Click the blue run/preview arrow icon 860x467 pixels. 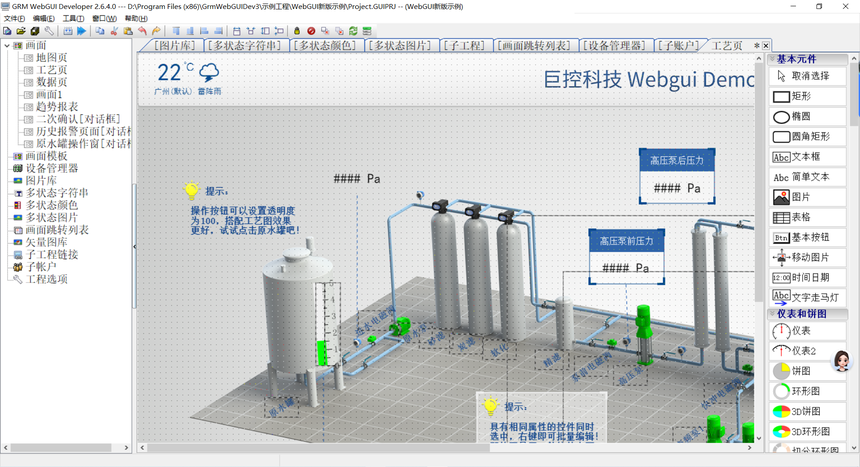pyautogui.click(x=81, y=31)
